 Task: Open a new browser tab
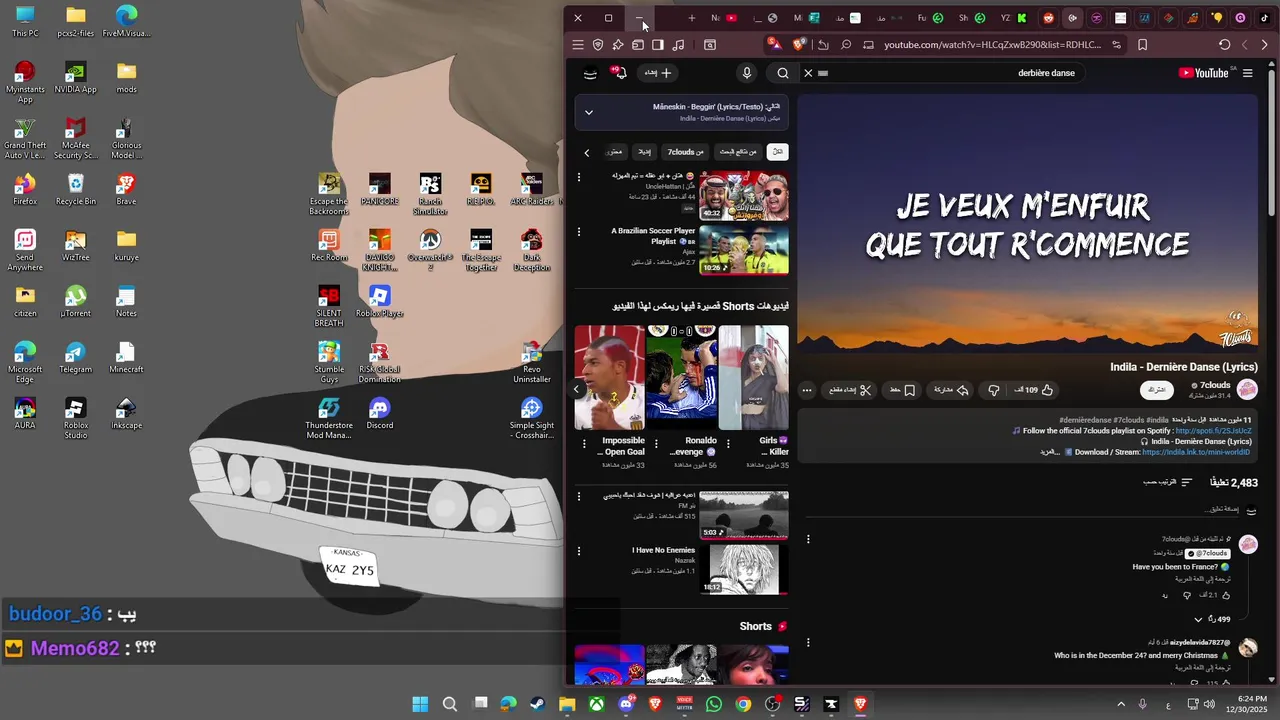691,18
